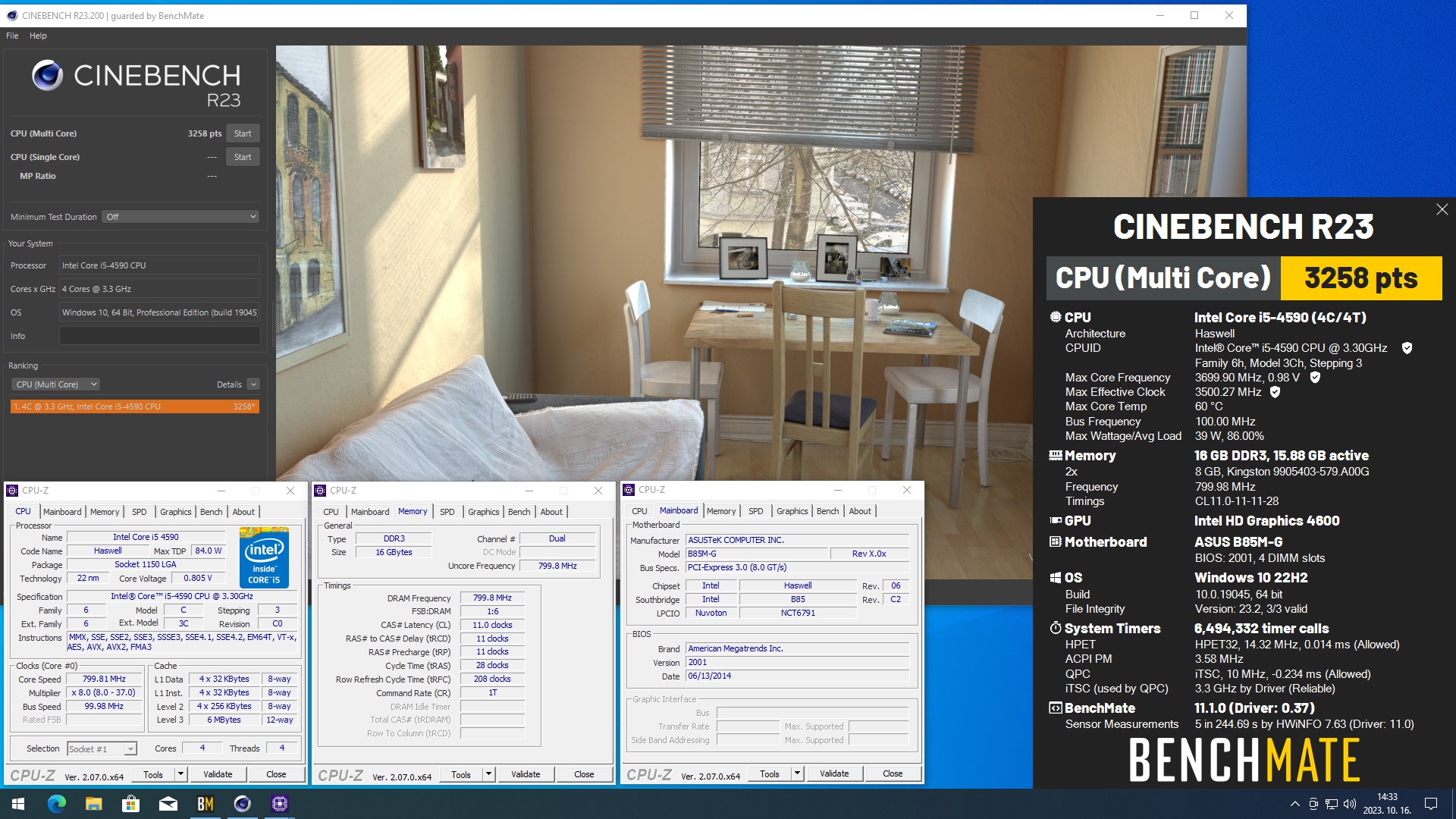Screen dimensions: 1456x819
Task: Click the Cinebench logo icon
Action: (47, 75)
